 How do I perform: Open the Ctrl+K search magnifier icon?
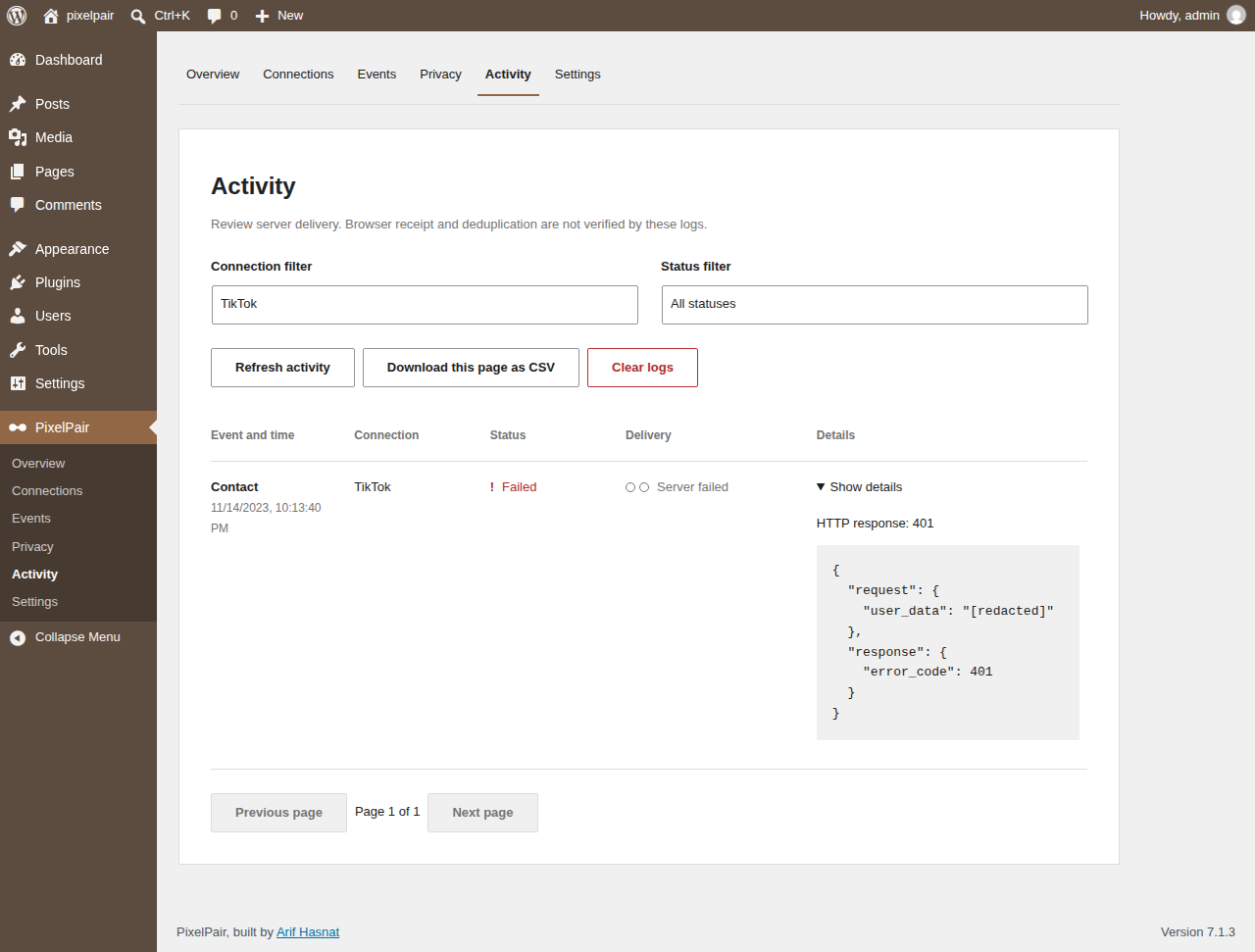tap(138, 16)
